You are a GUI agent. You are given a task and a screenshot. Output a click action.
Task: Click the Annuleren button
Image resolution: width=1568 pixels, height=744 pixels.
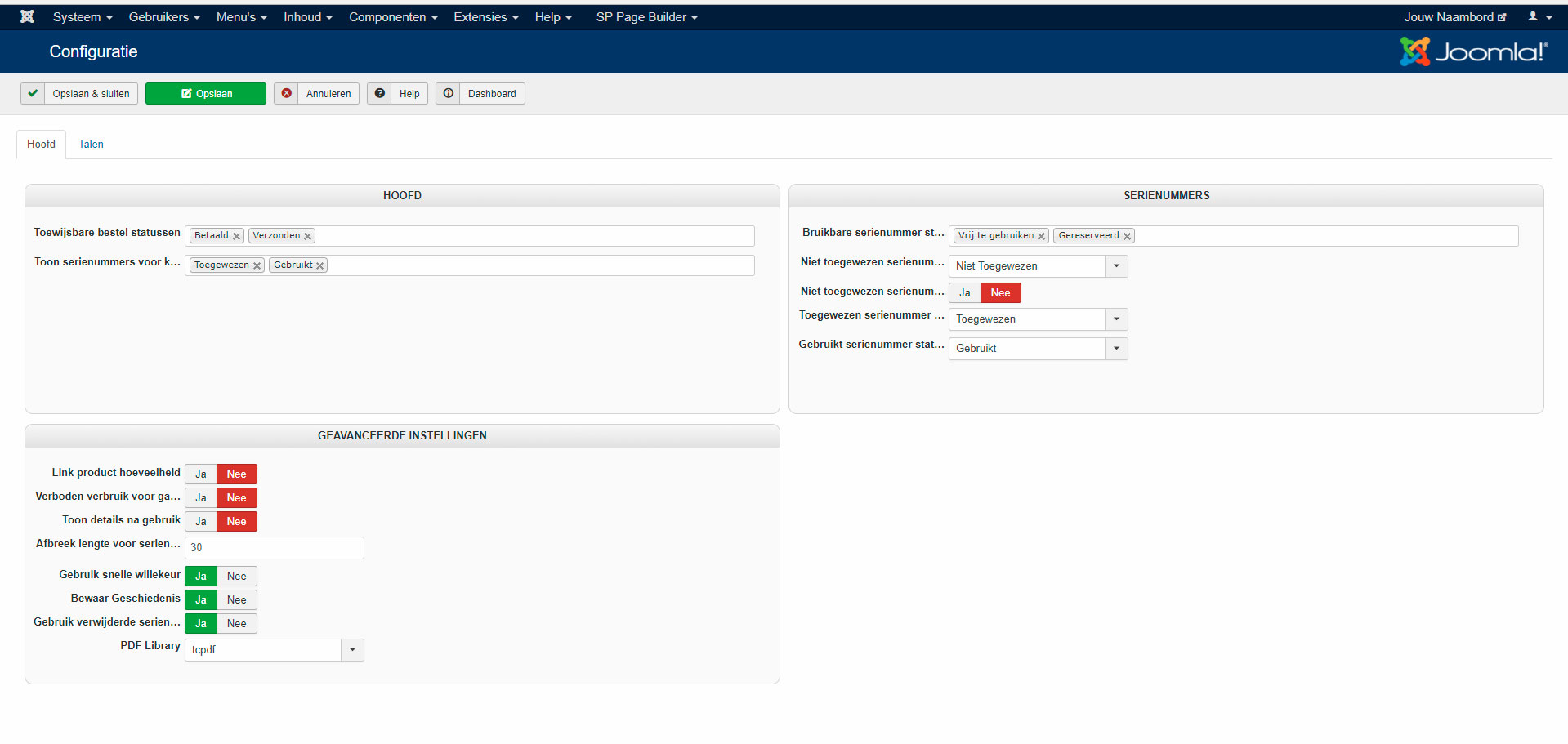317,93
